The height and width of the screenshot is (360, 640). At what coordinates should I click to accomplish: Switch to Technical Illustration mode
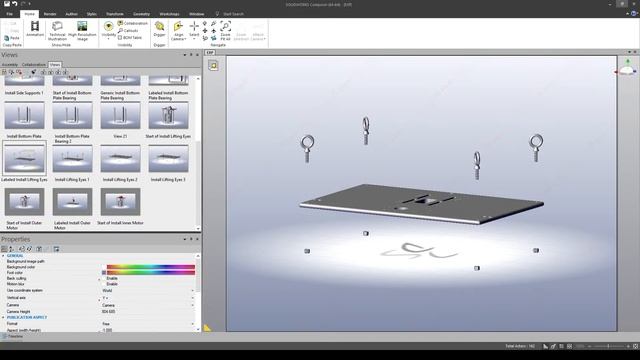click(x=57, y=30)
